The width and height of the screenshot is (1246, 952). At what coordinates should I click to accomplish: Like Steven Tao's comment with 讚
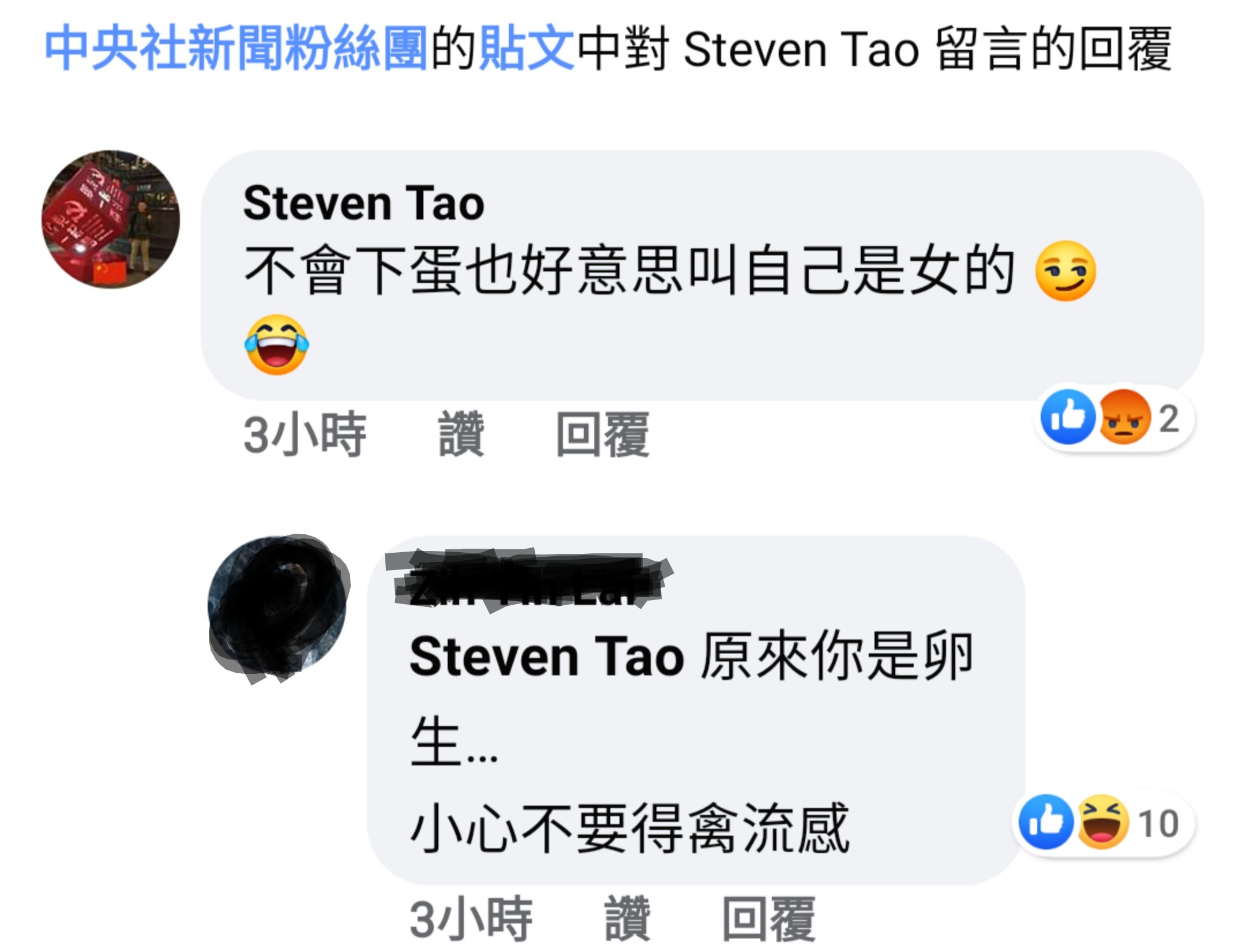click(461, 434)
